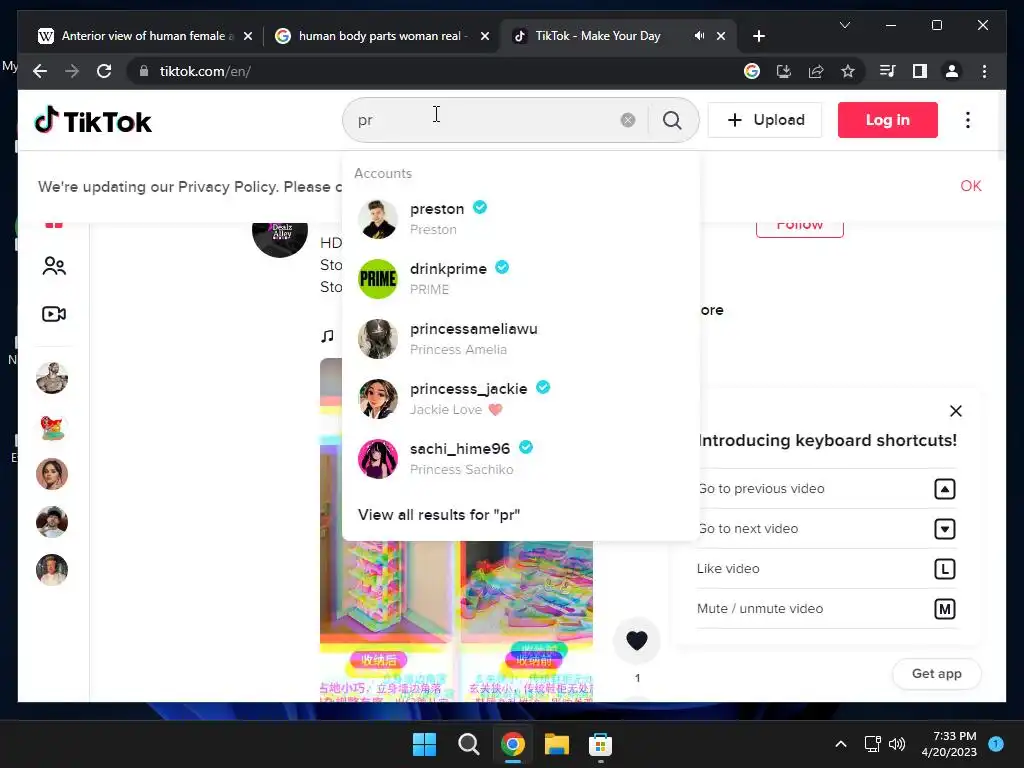Click the Log in button

coord(888,120)
